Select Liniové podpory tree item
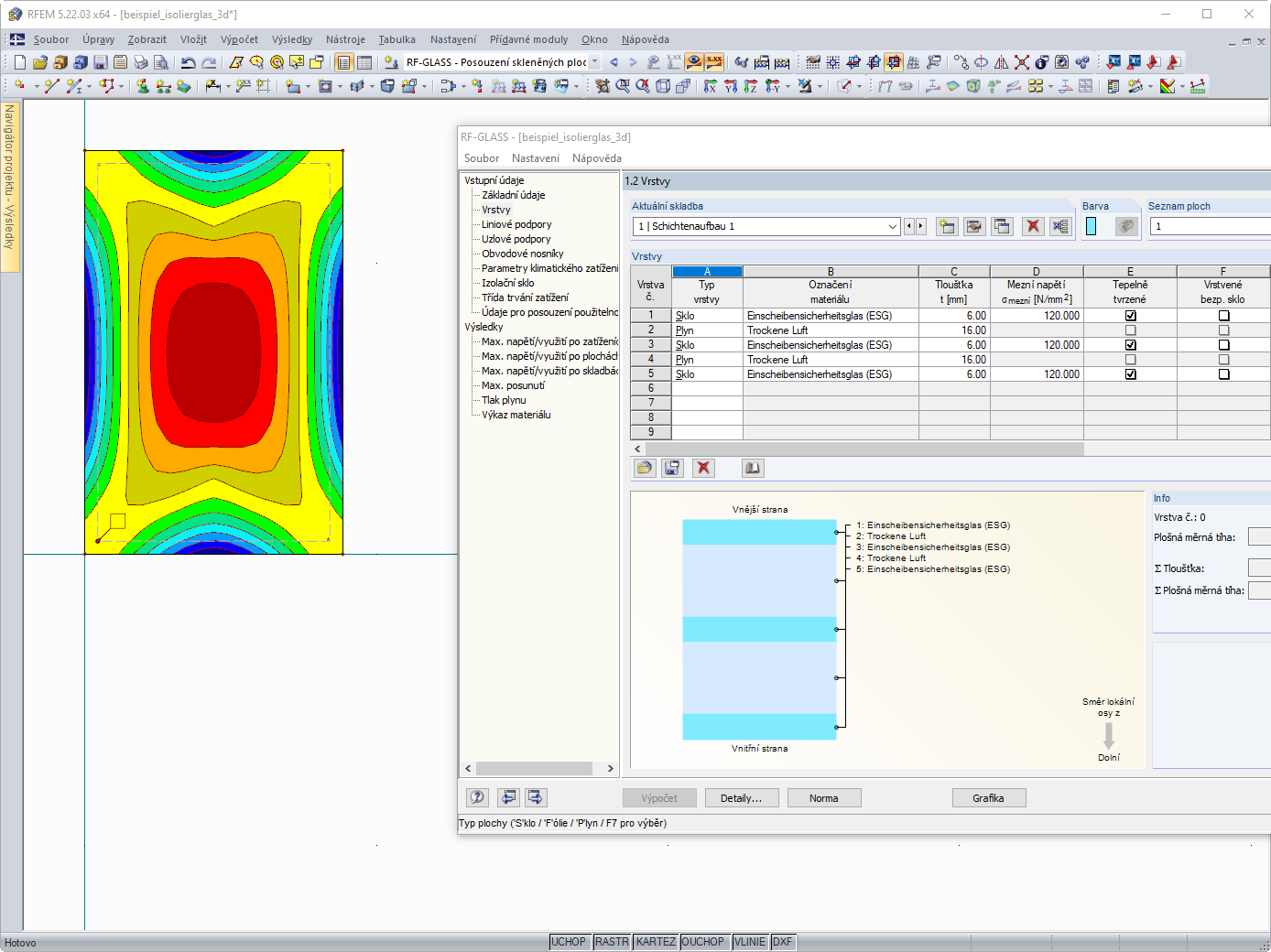The height and width of the screenshot is (952, 1271). [x=516, y=224]
